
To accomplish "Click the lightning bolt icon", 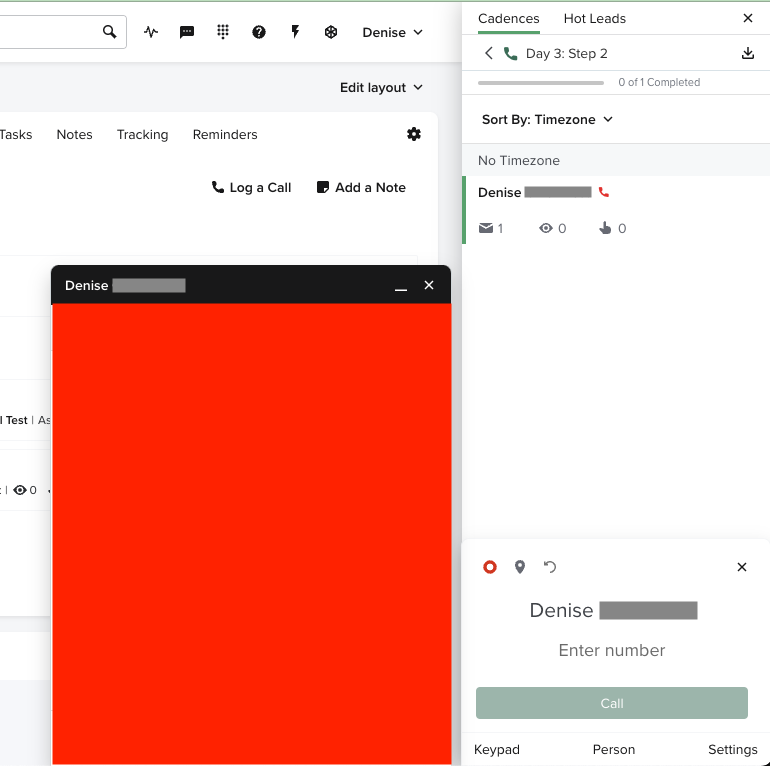I will [295, 32].
